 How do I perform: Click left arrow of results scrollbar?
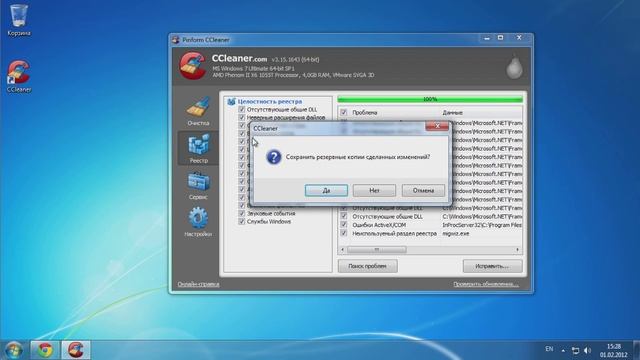tap(342, 249)
